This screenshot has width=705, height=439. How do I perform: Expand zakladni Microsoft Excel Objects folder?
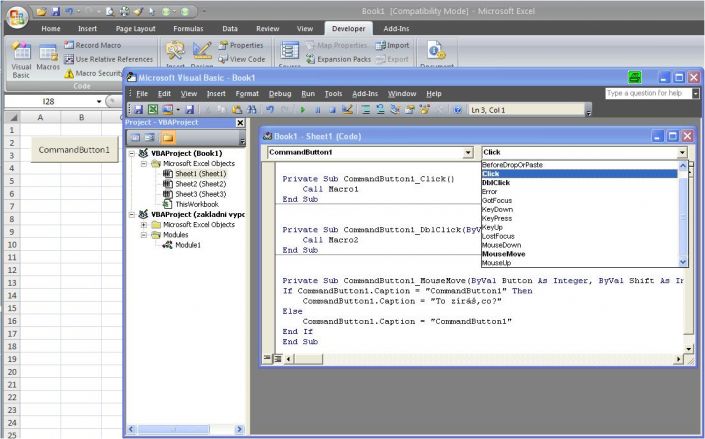[143, 224]
